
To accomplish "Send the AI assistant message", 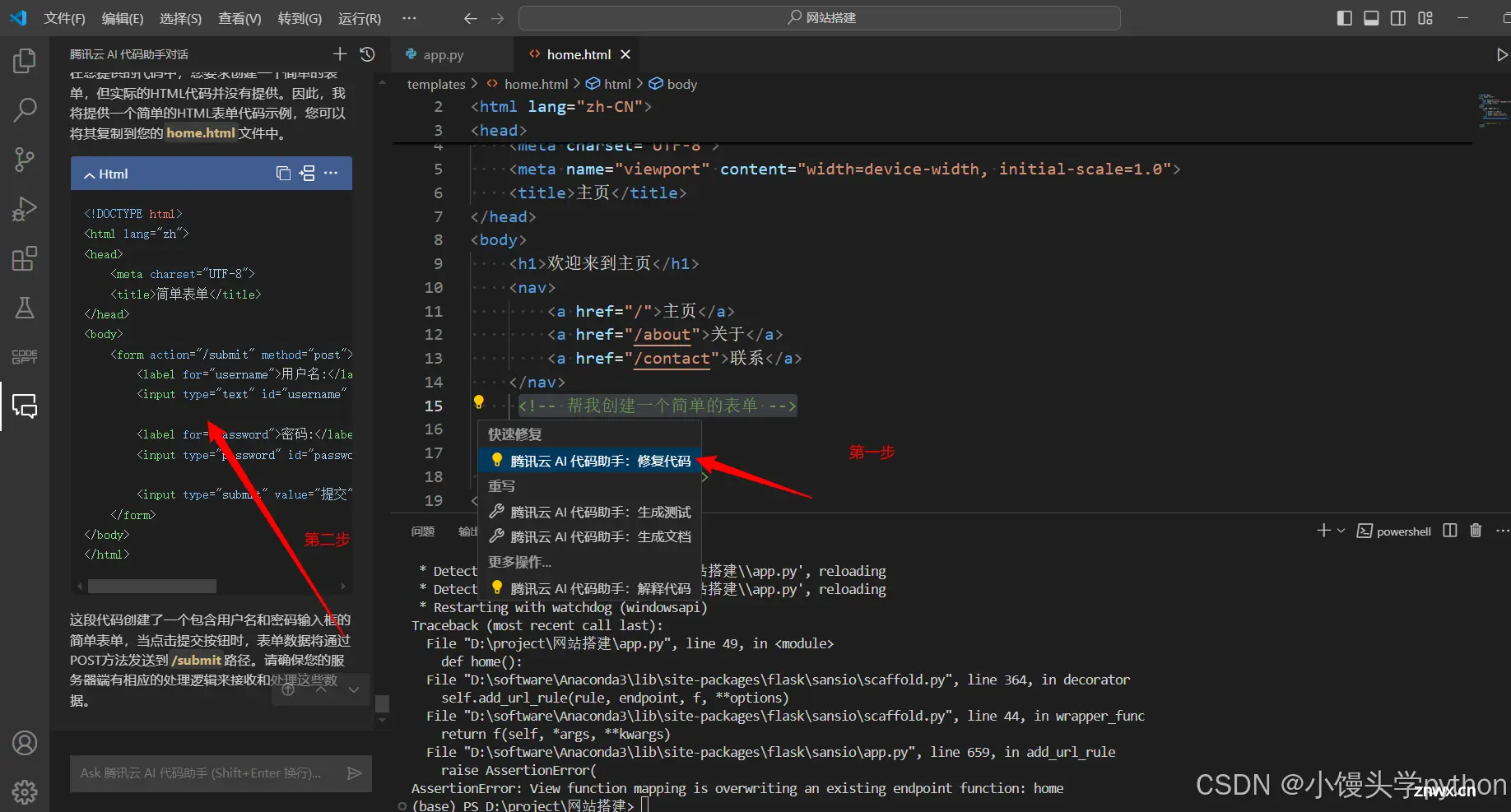I will 355,773.
